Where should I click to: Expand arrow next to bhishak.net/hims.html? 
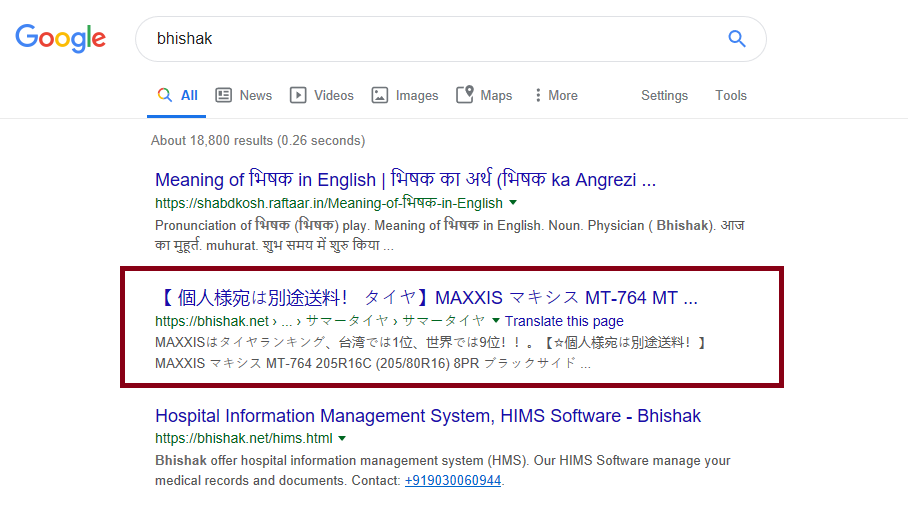point(342,438)
